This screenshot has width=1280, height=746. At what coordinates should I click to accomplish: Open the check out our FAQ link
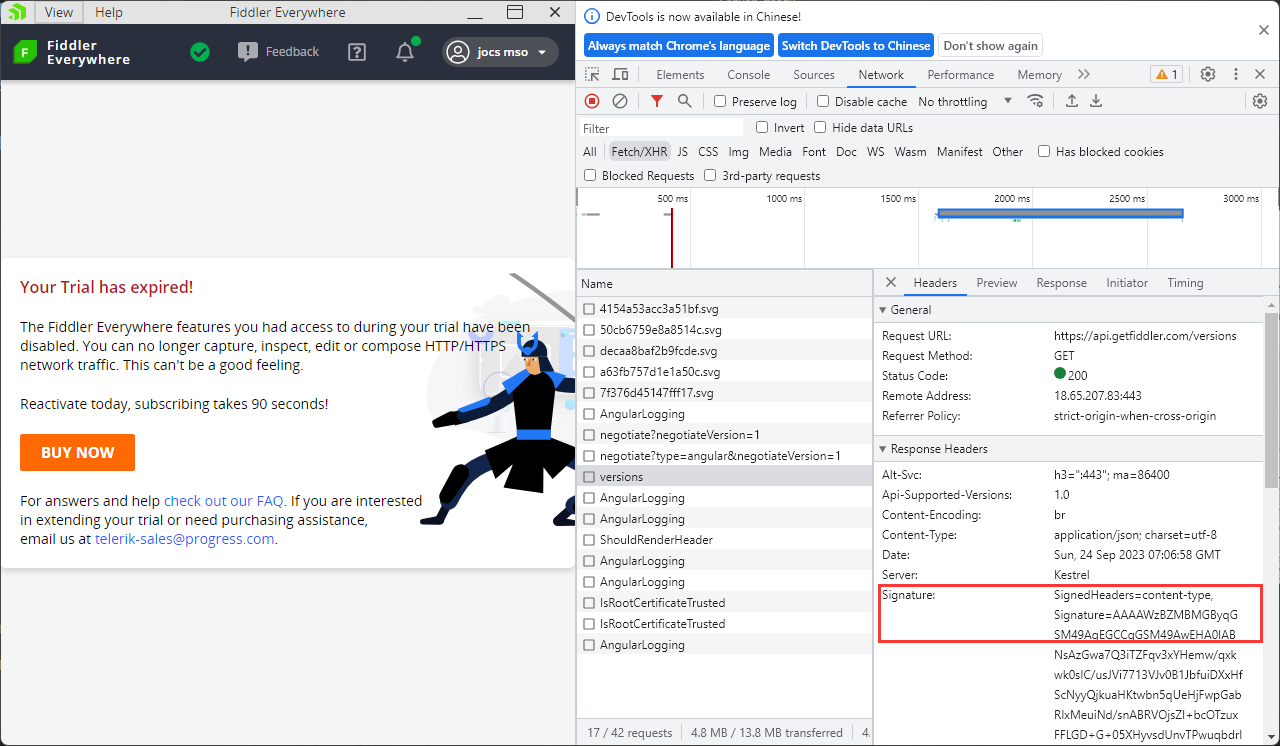(223, 501)
